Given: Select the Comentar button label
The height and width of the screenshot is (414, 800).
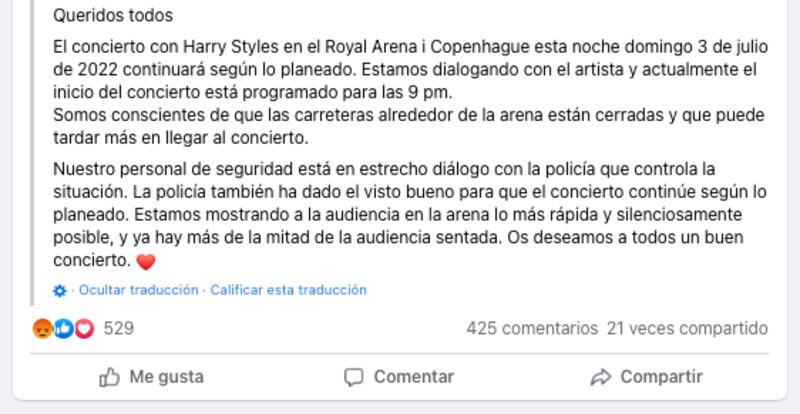Looking at the screenshot, I should 414,377.
